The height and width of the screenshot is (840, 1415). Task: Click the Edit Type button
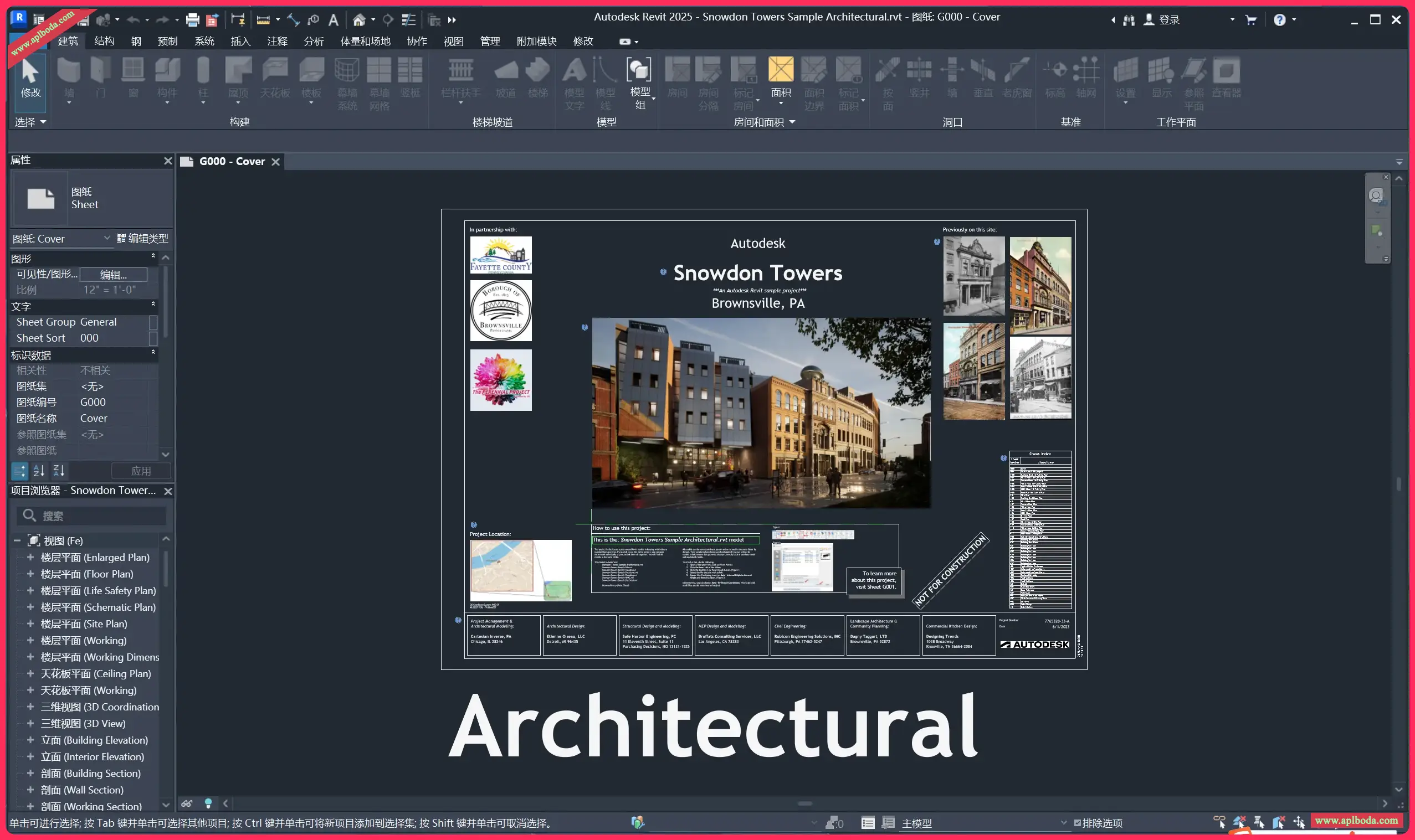pos(143,238)
